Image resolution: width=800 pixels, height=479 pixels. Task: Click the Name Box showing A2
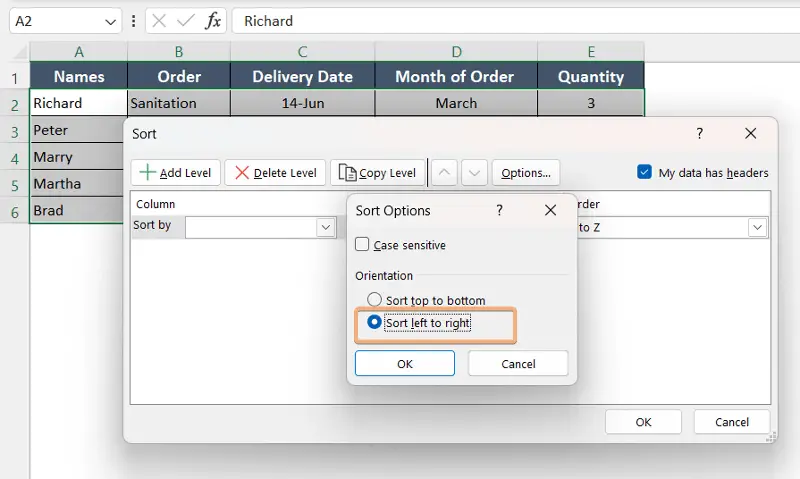pyautogui.click(x=65, y=21)
